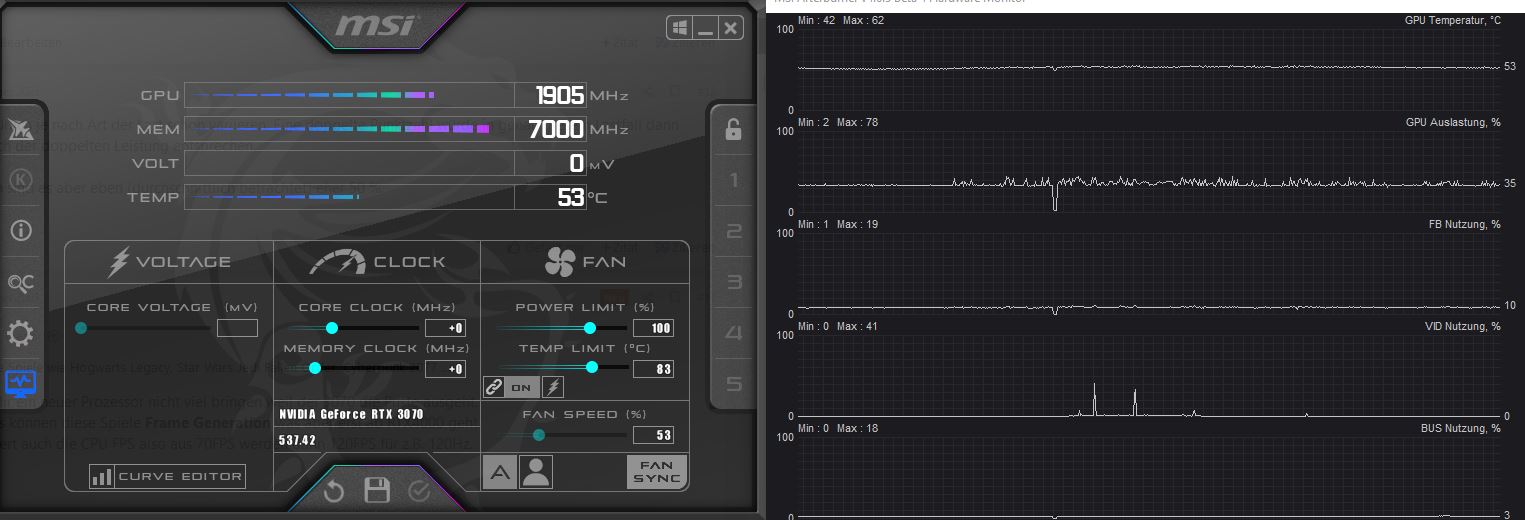Image resolution: width=1525 pixels, height=520 pixels.
Task: Click the BUS Nutzung graph label
Action: pyautogui.click(x=1461, y=428)
